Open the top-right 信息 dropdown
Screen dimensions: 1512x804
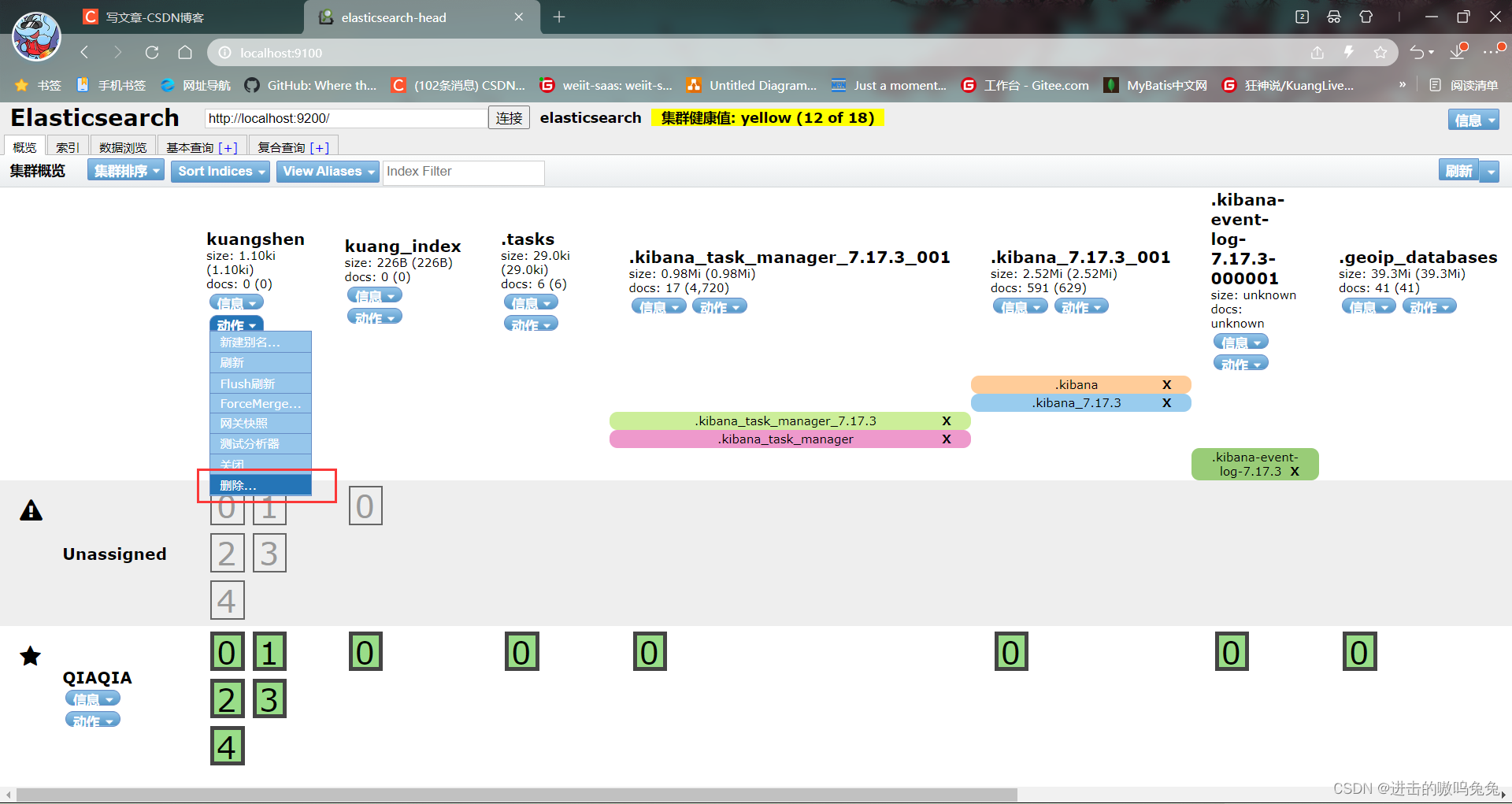coord(1473,120)
